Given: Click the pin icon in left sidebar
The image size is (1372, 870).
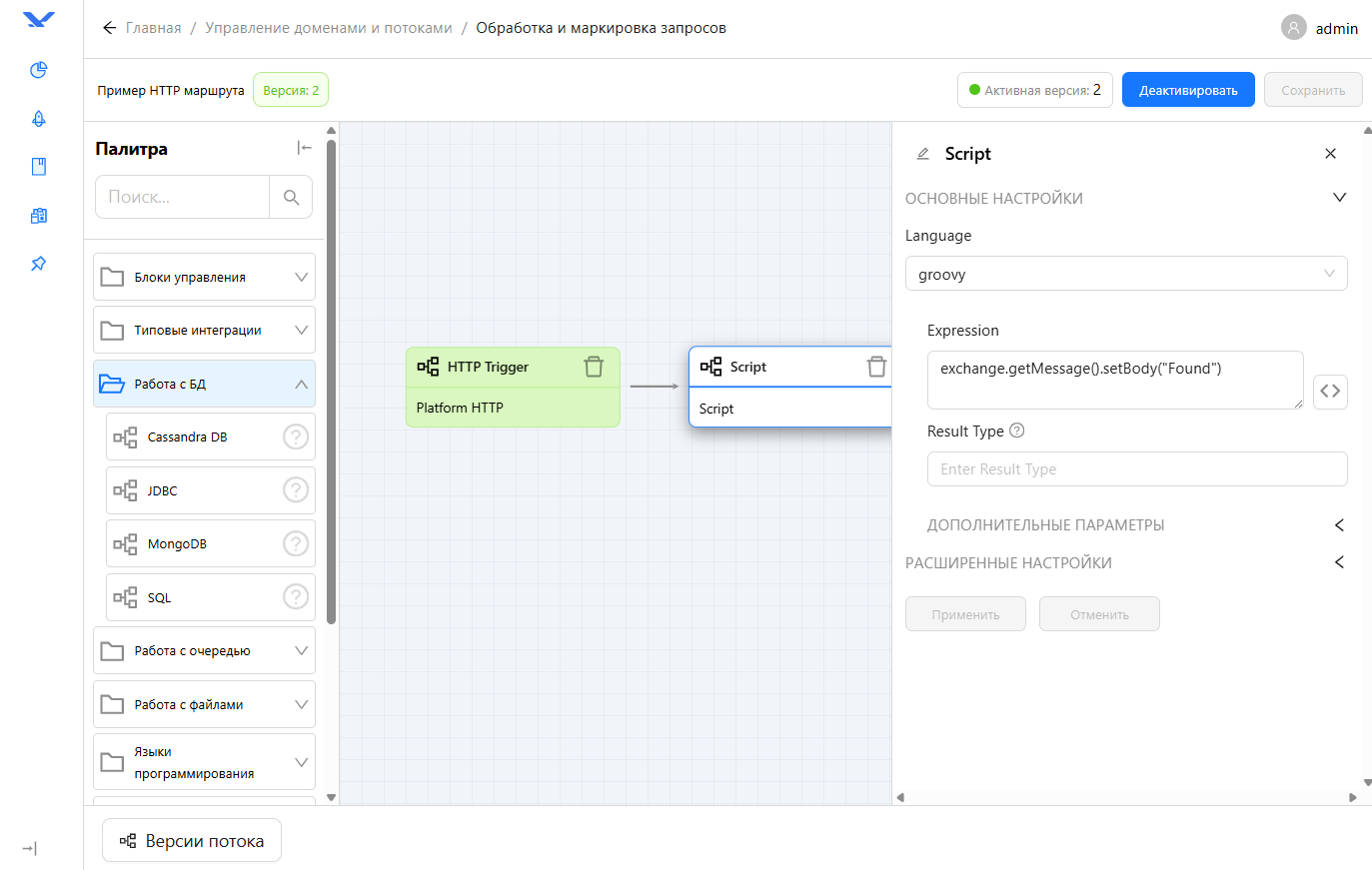Looking at the screenshot, I should [39, 264].
